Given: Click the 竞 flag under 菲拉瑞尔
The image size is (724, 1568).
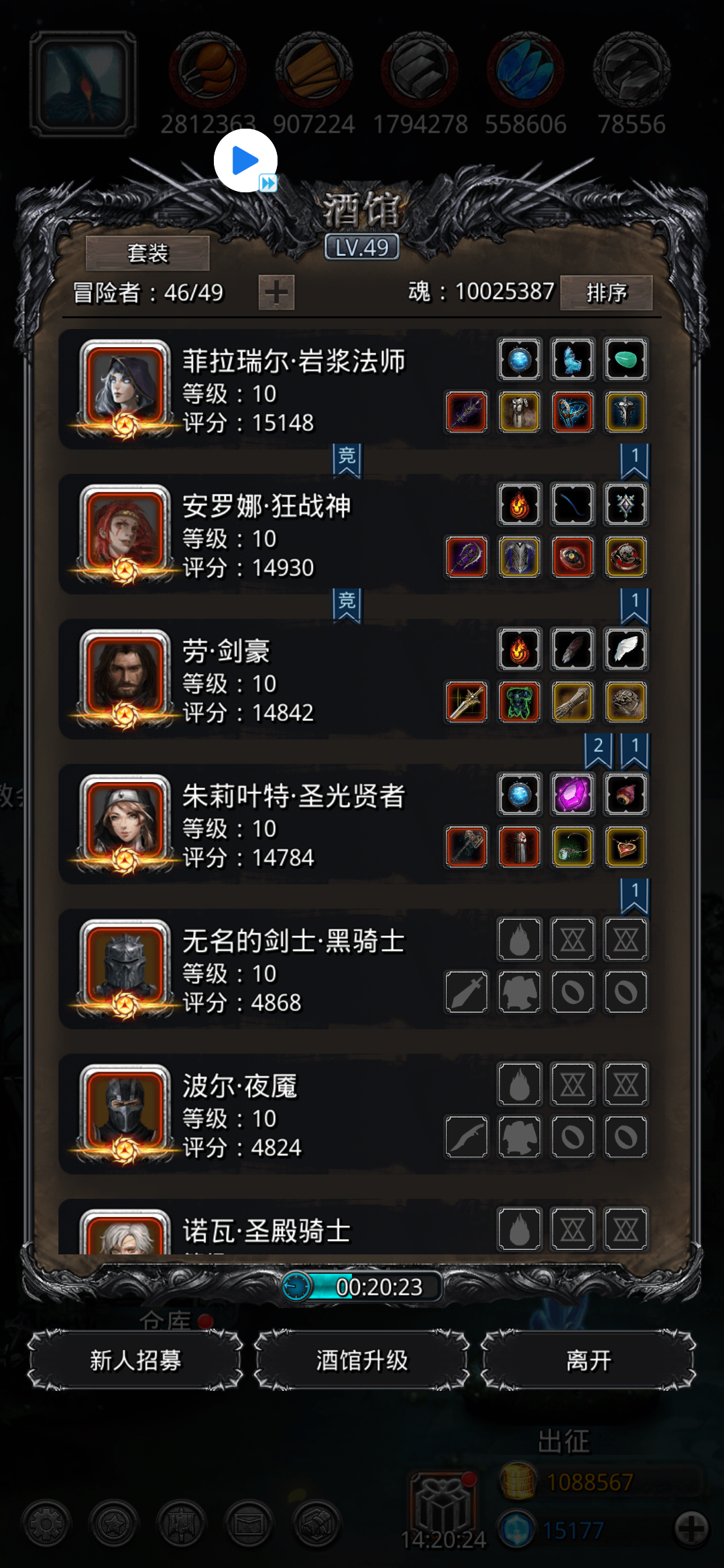Looking at the screenshot, I should click(347, 460).
